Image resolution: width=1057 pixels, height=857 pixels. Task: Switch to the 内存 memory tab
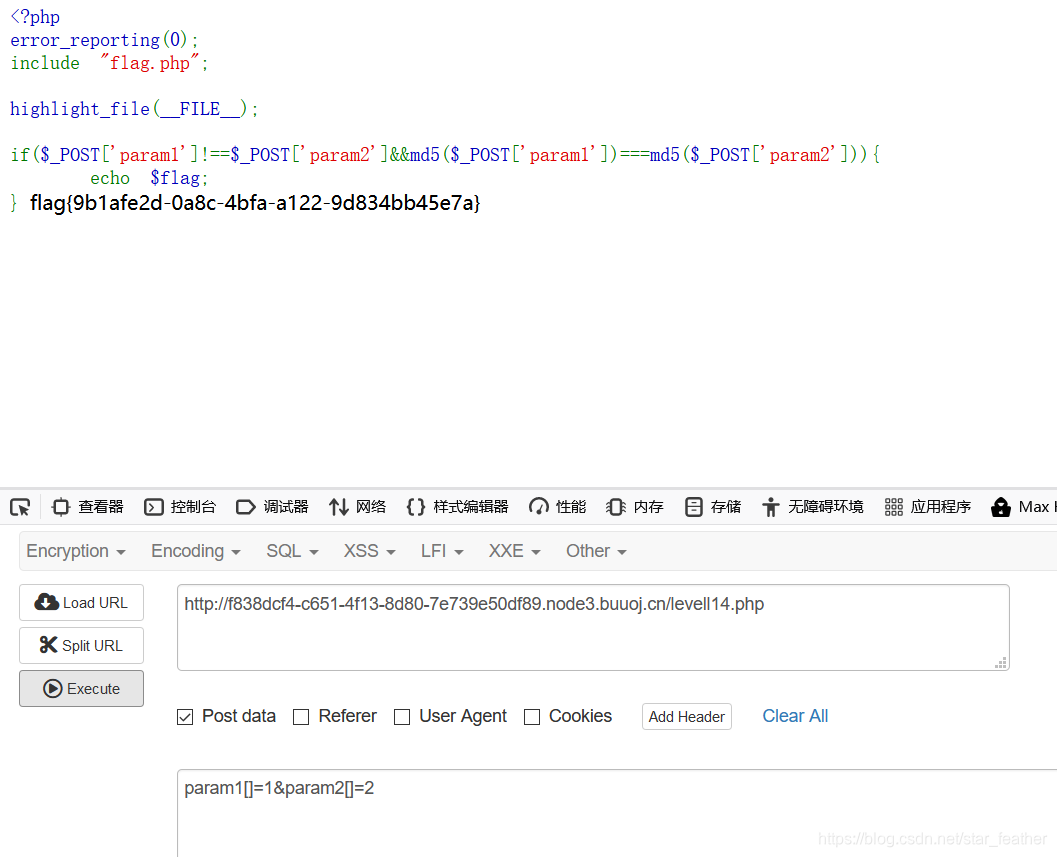click(634, 507)
